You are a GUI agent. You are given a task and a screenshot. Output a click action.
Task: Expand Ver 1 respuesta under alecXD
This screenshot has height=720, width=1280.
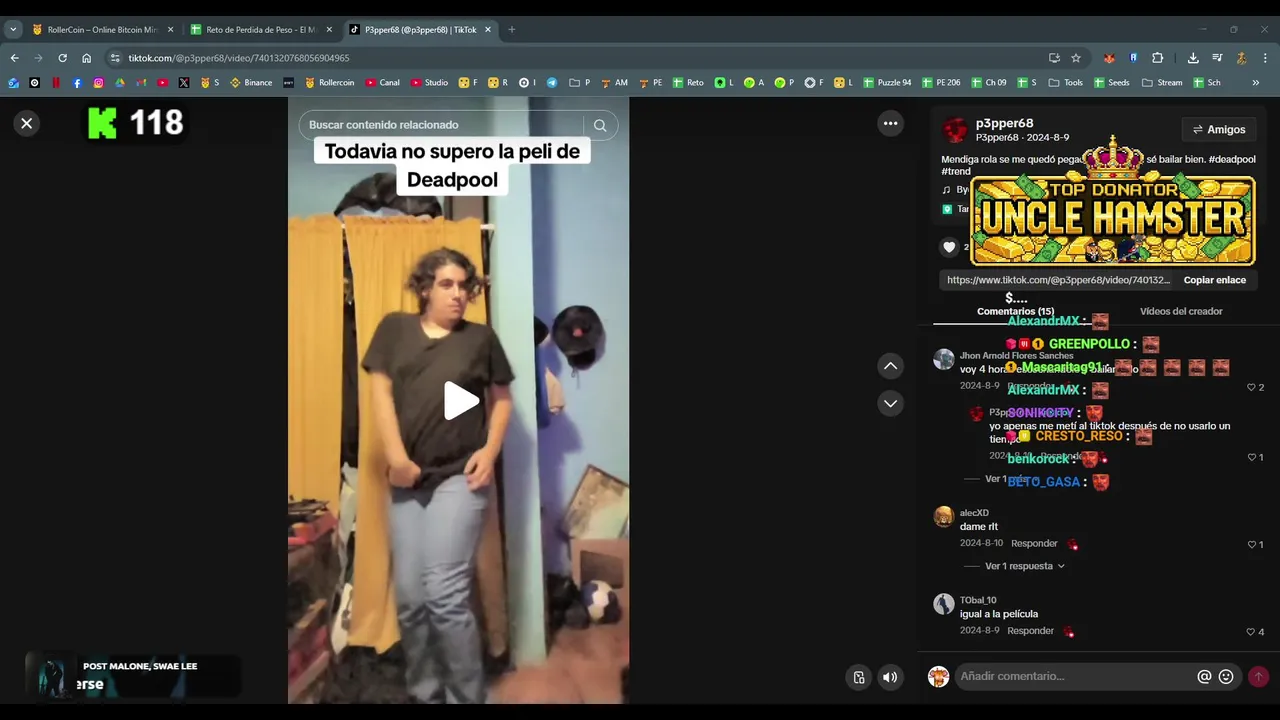1024,566
